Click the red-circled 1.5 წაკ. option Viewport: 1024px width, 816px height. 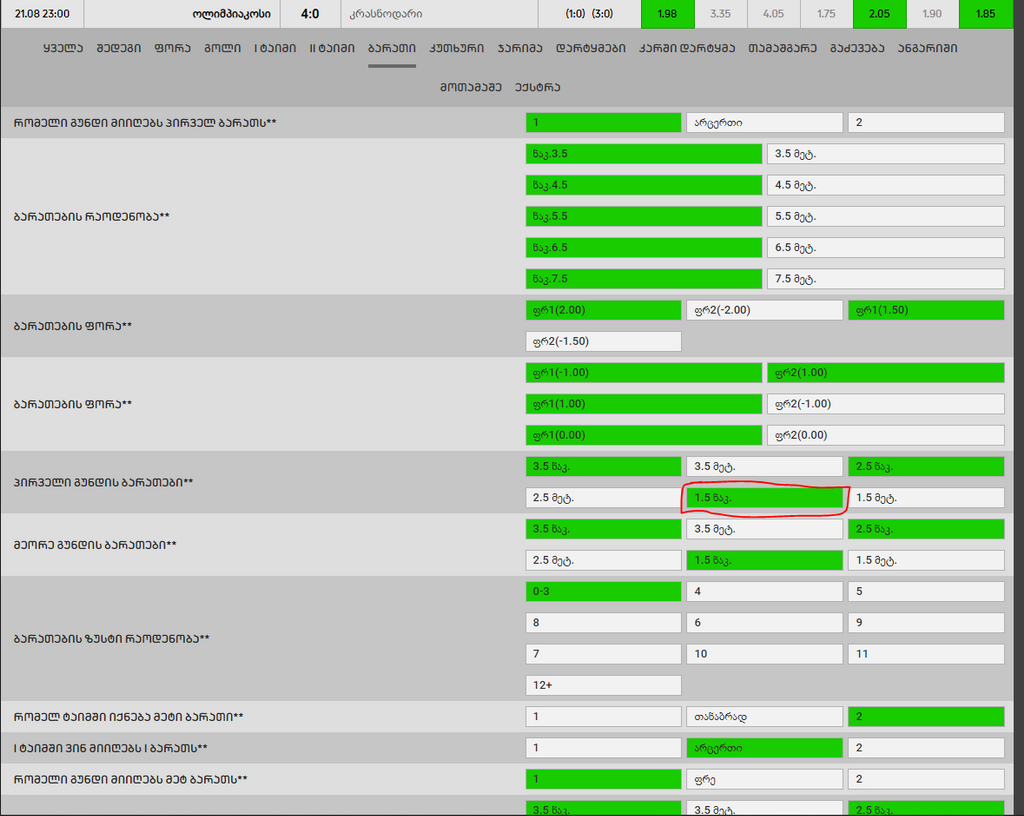pos(764,497)
